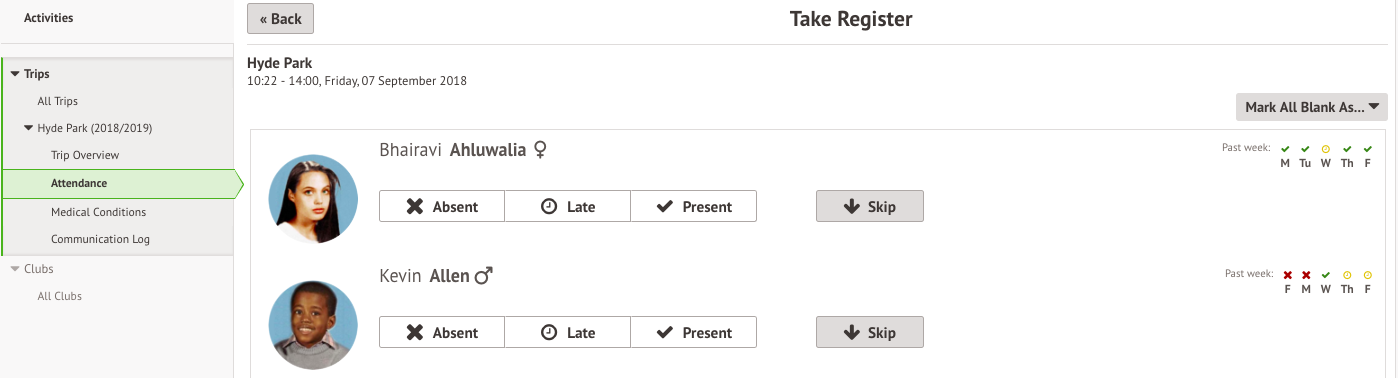The image size is (1398, 378).
Task: Click the female gender icon beside Ahluwalia
Action: coord(540,151)
